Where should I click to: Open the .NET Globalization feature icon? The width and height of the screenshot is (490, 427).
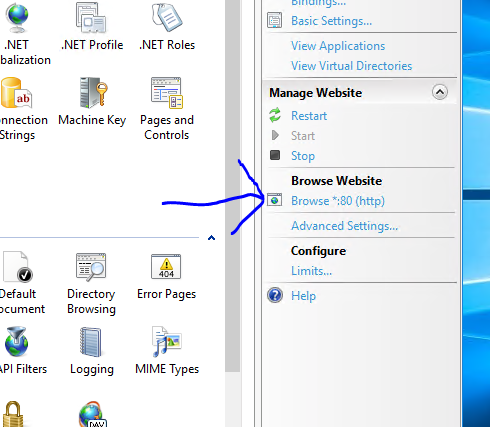pos(17,18)
